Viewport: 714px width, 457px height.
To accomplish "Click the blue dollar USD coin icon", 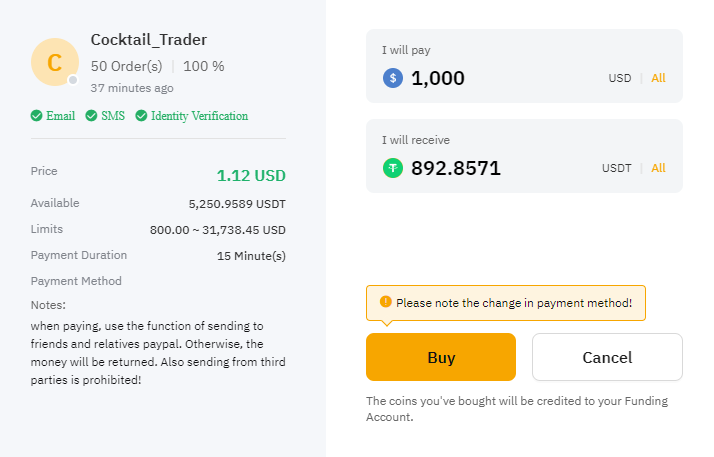I will tap(393, 78).
